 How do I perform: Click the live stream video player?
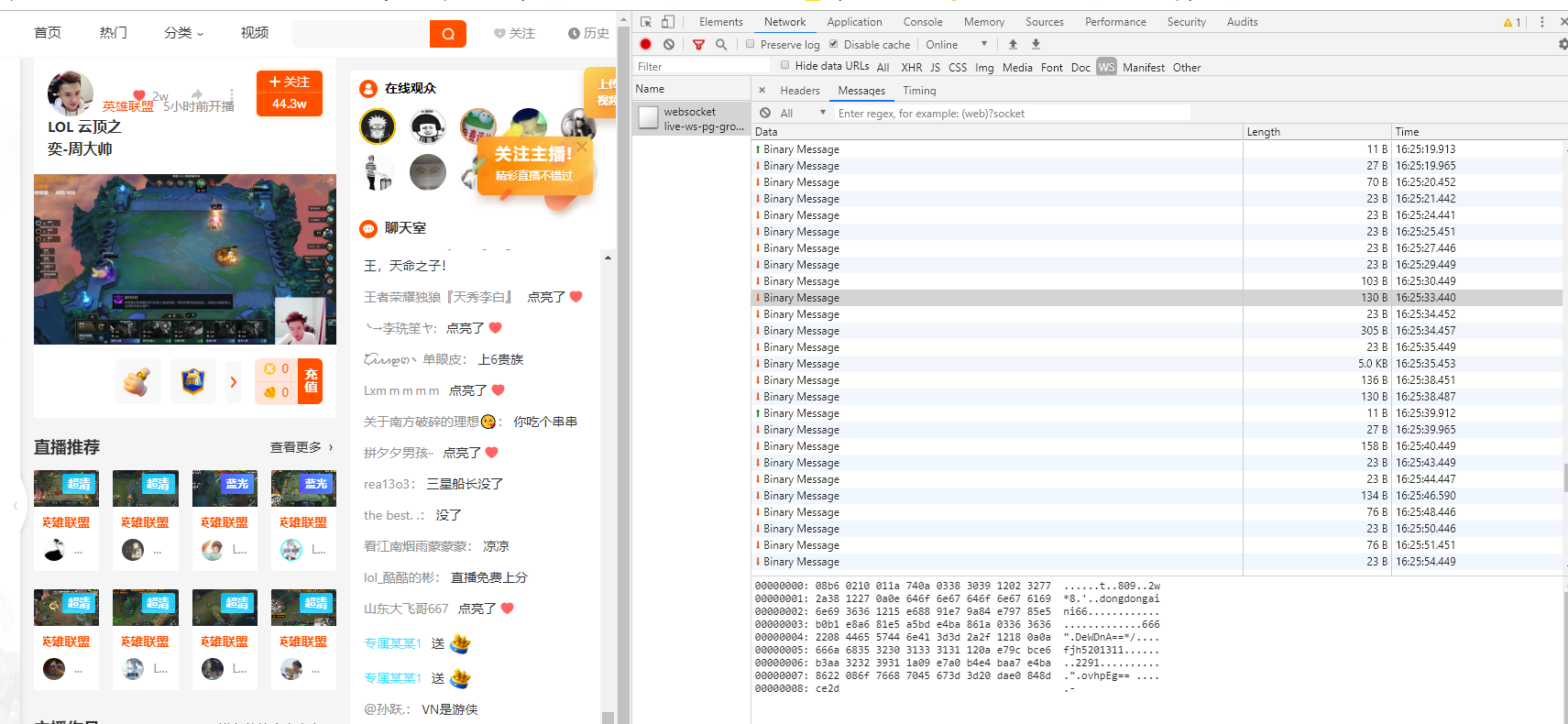point(185,259)
